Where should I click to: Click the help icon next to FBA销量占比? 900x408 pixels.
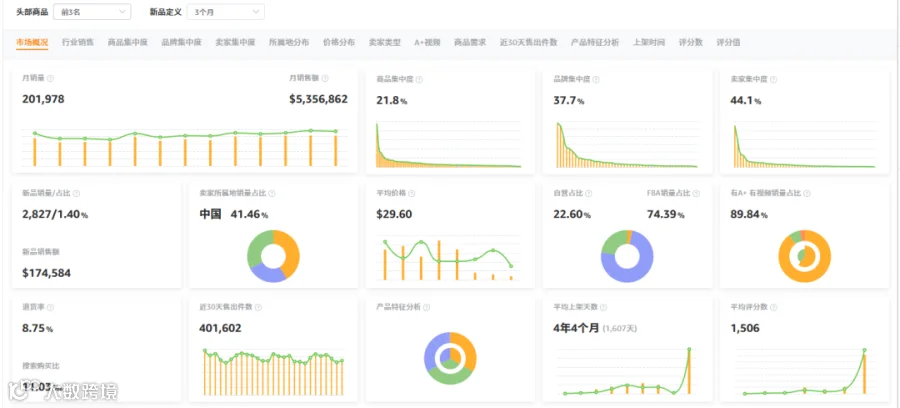[696, 194]
